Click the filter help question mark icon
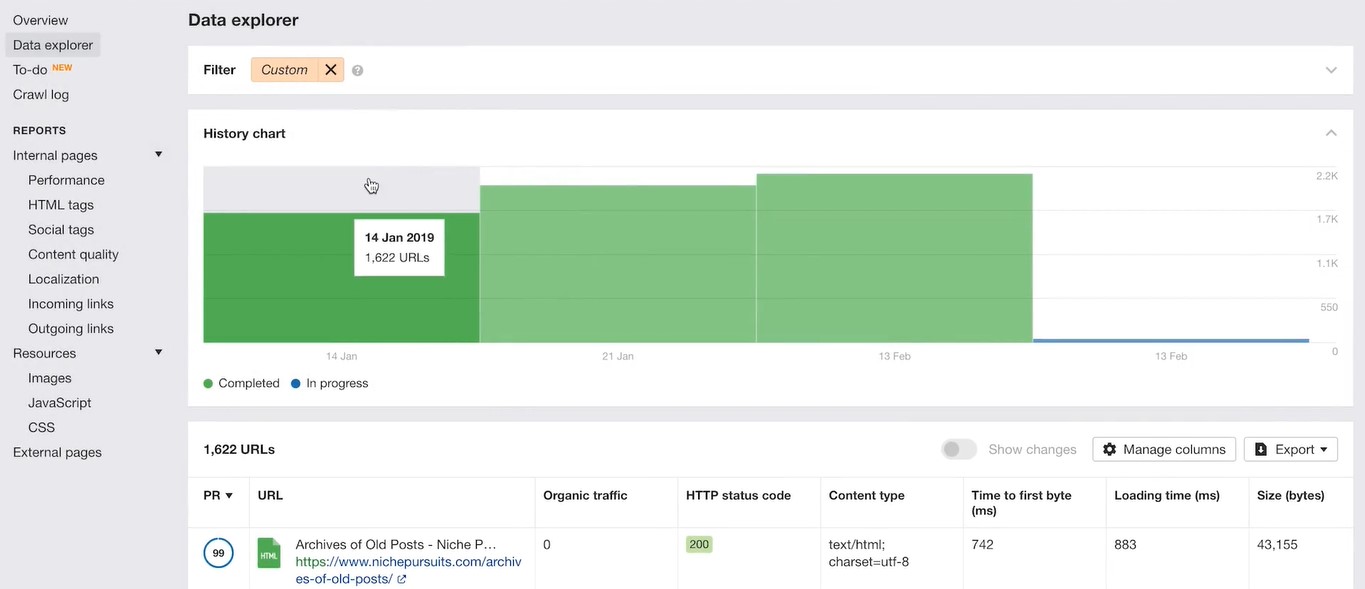The image size is (1365, 589). pyautogui.click(x=357, y=71)
